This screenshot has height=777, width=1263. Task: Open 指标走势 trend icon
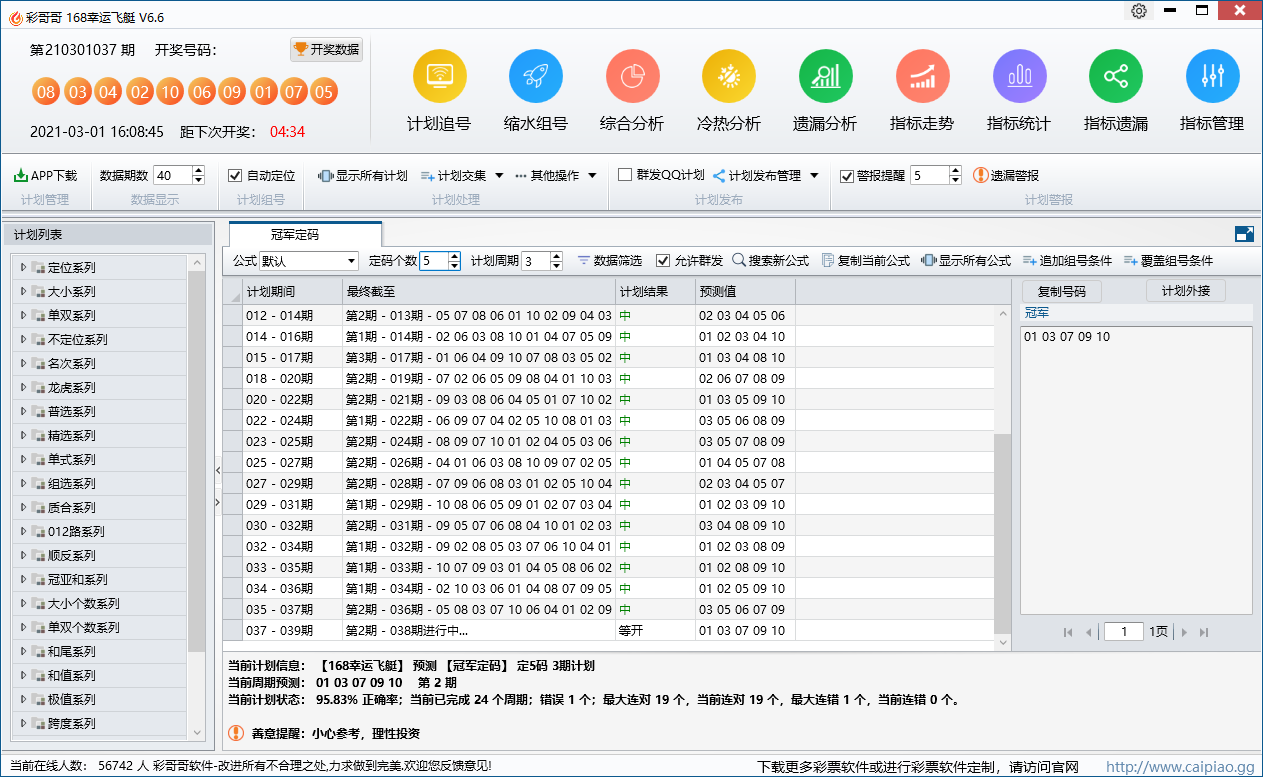pyautogui.click(x=922, y=77)
